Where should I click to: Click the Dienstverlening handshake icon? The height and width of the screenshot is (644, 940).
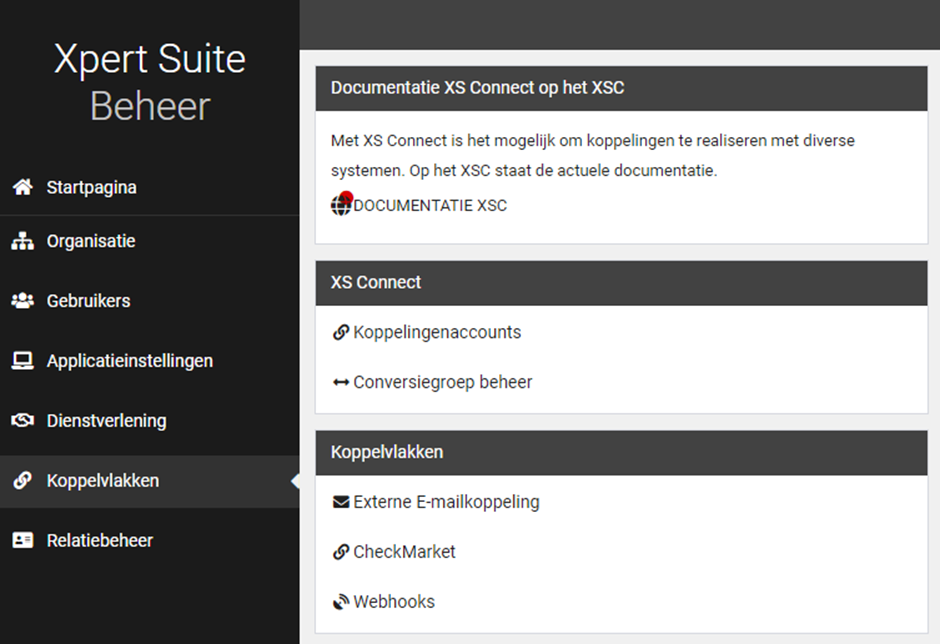(22, 421)
